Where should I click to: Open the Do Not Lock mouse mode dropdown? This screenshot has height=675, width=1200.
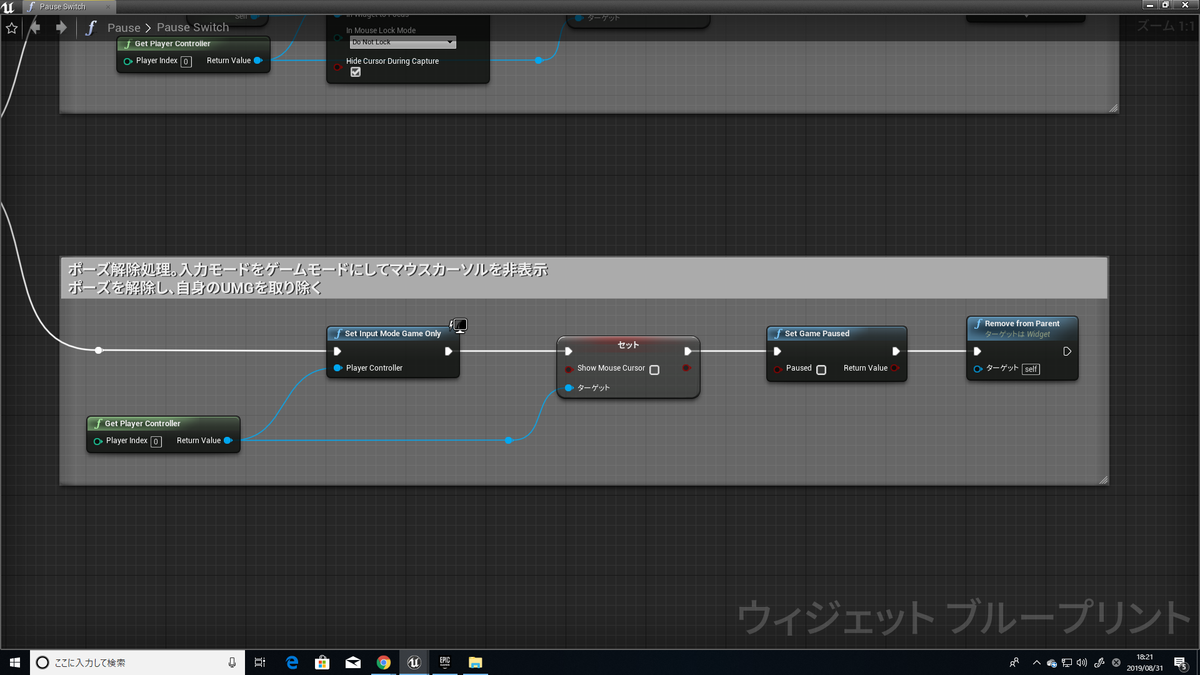404,42
